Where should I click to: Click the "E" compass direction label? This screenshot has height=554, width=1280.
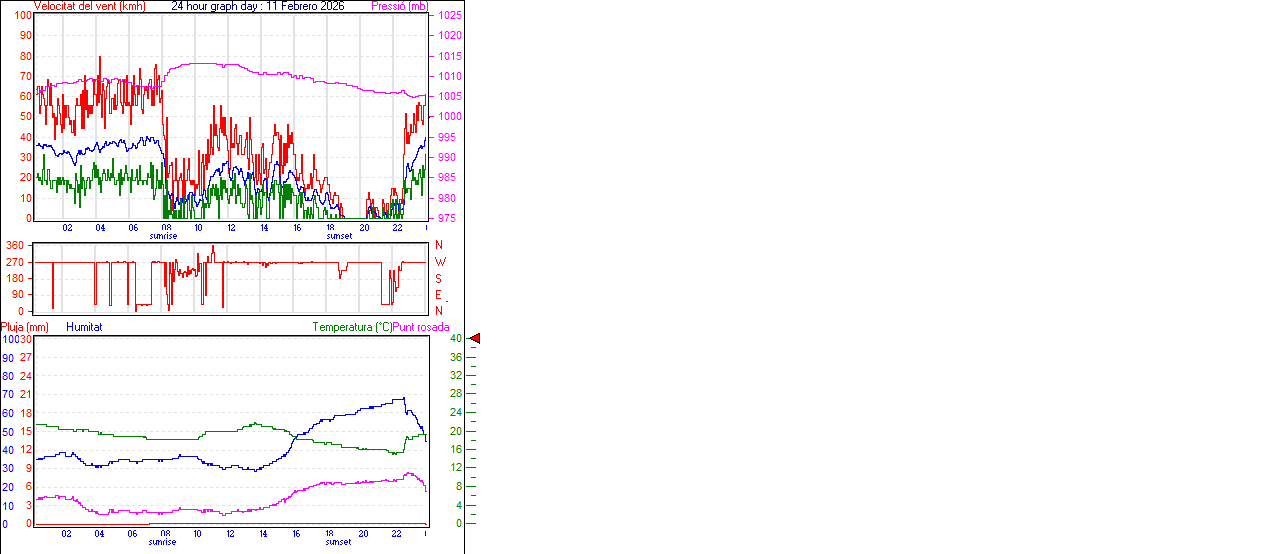point(438,295)
